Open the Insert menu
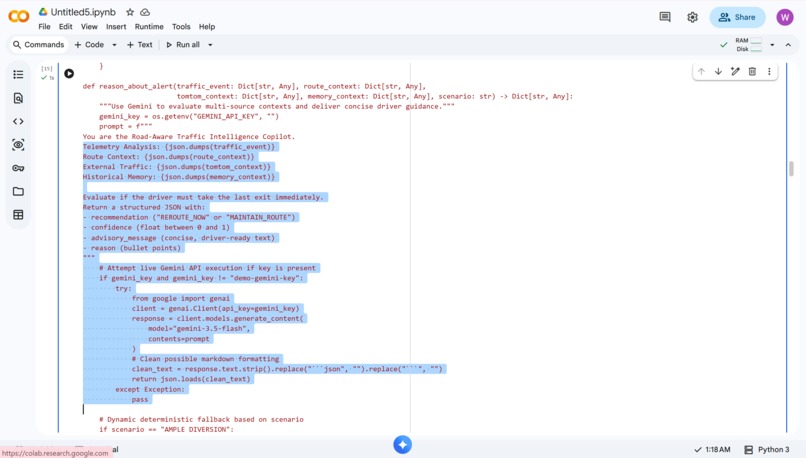This screenshot has width=806, height=458. coord(116,27)
